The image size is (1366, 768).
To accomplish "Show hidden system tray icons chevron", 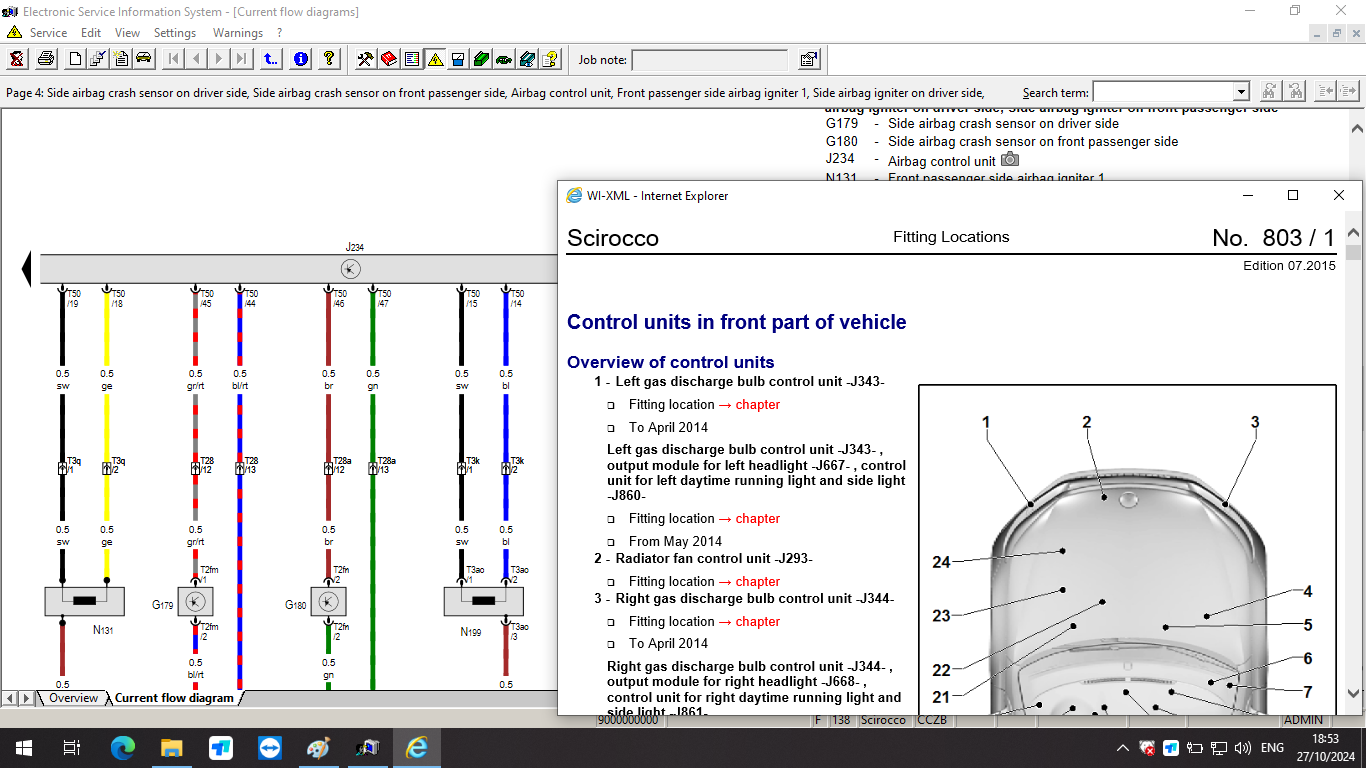I will [1122, 748].
